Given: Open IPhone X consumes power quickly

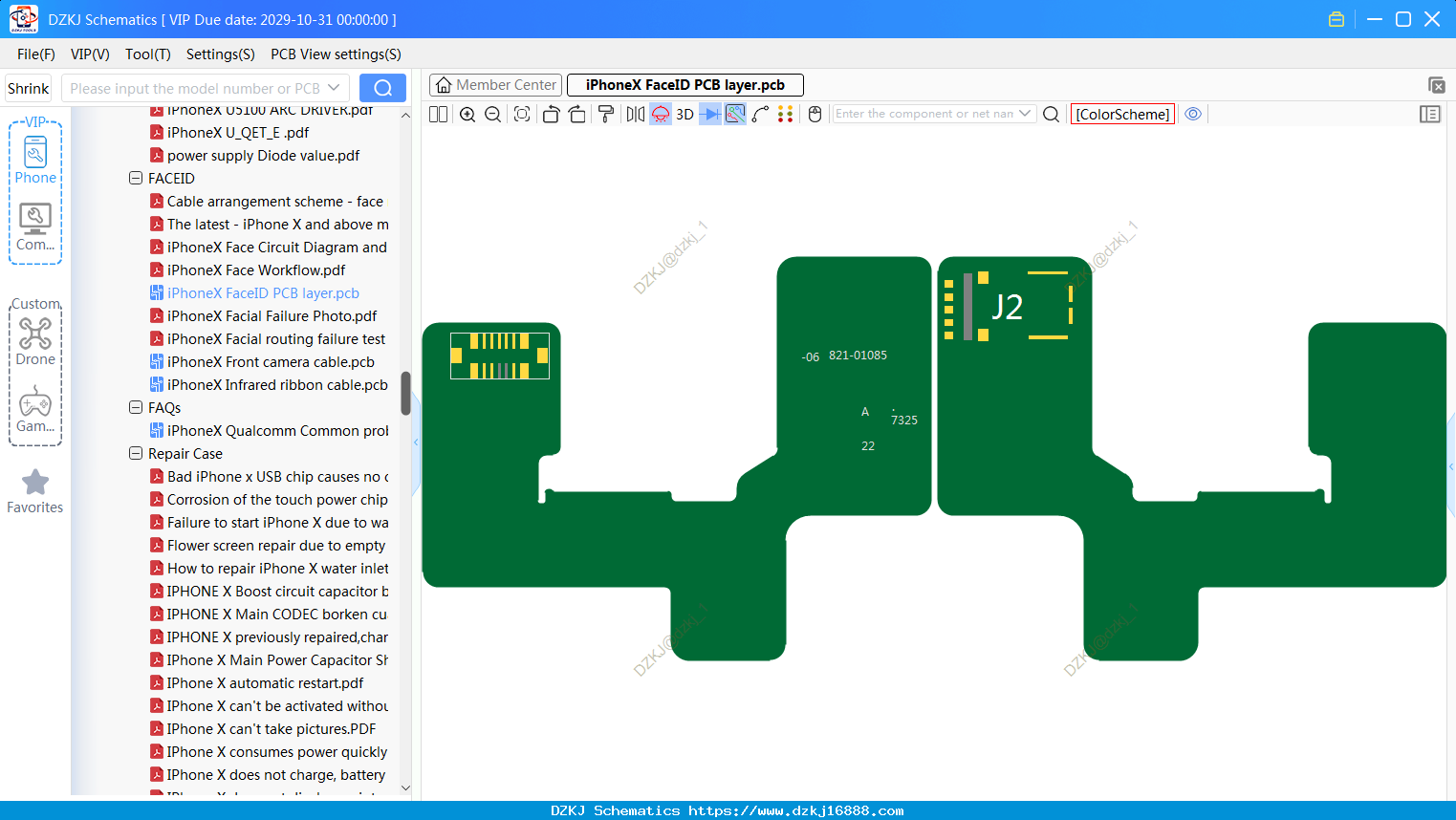Looking at the screenshot, I should point(277,752).
